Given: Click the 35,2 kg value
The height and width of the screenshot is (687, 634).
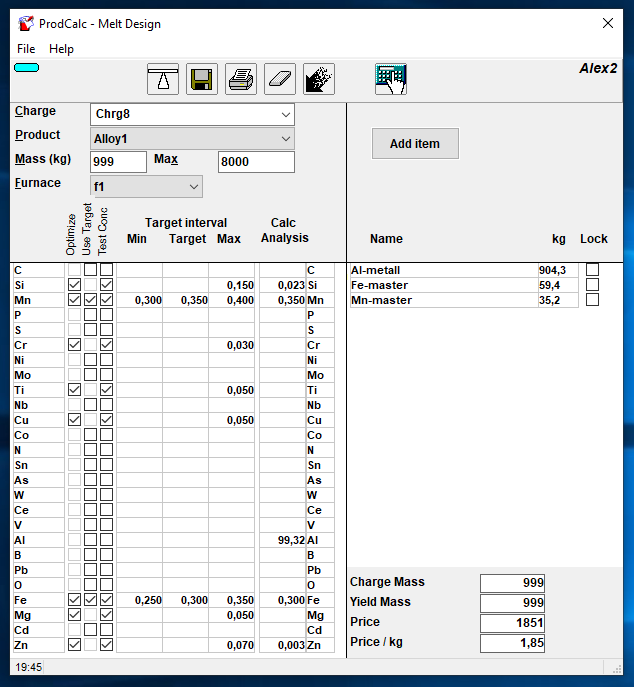Looking at the screenshot, I should pyautogui.click(x=558, y=300).
